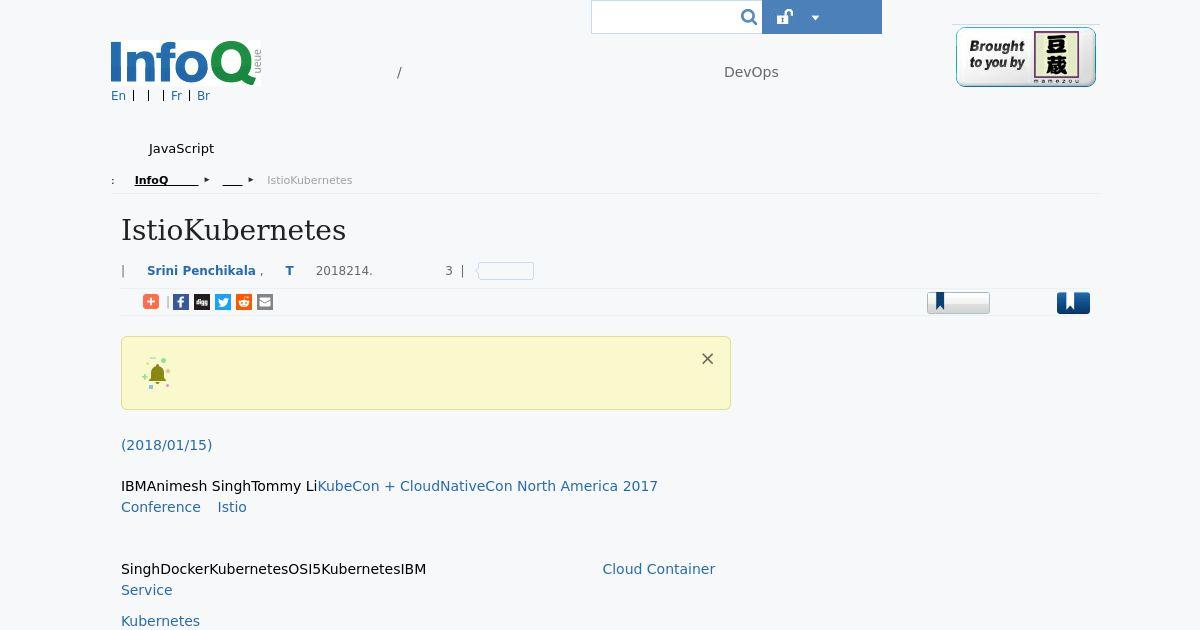Open the Kubernetes link at bottom
The height and width of the screenshot is (630, 1200).
pos(160,621)
